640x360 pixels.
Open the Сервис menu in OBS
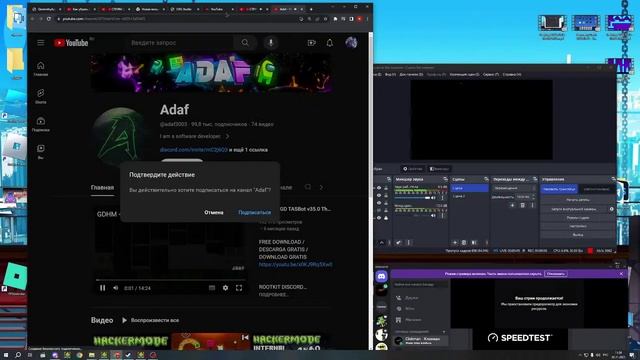pos(491,75)
